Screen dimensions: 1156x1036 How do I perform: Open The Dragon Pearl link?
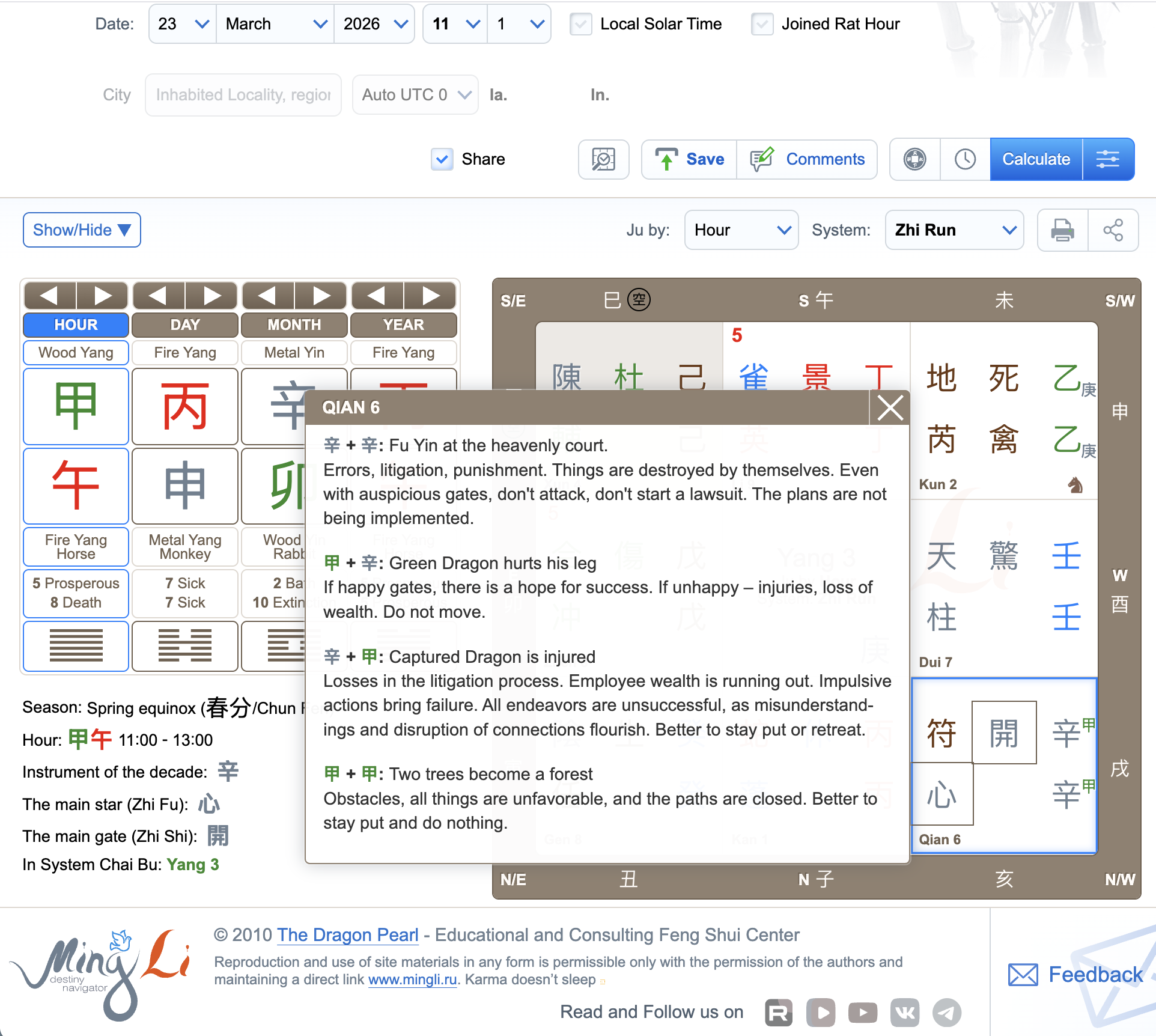tap(347, 935)
